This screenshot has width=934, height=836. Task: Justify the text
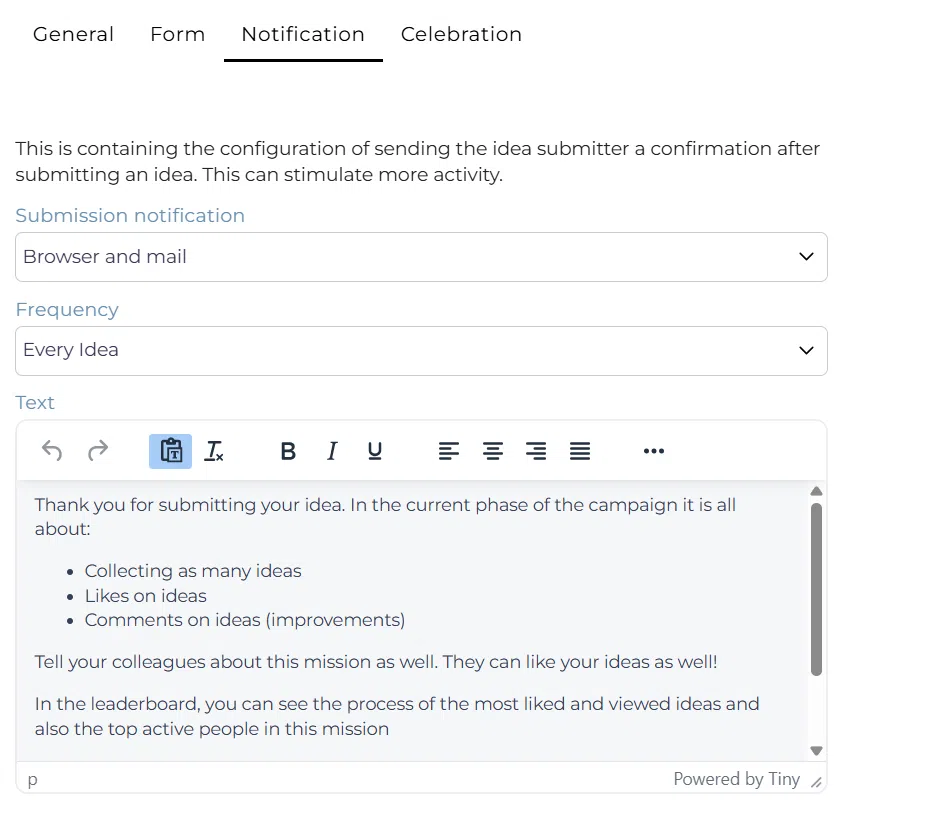pos(580,451)
